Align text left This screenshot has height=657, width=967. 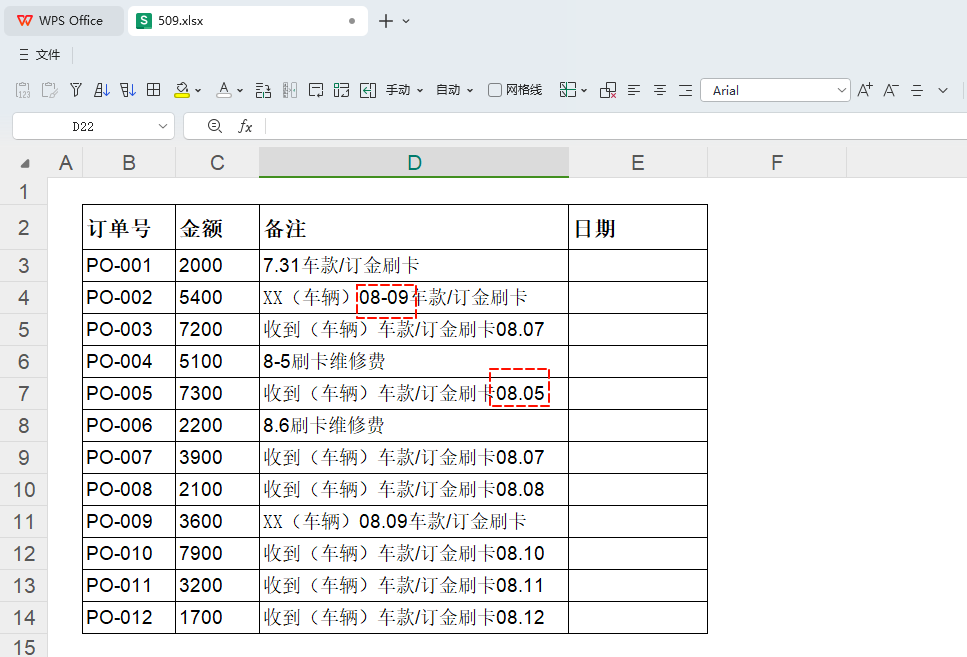pyautogui.click(x=634, y=90)
